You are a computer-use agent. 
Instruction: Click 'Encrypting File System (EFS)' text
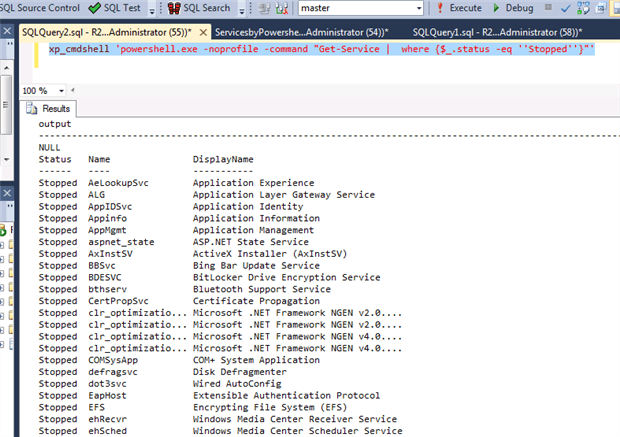[x=270, y=408]
